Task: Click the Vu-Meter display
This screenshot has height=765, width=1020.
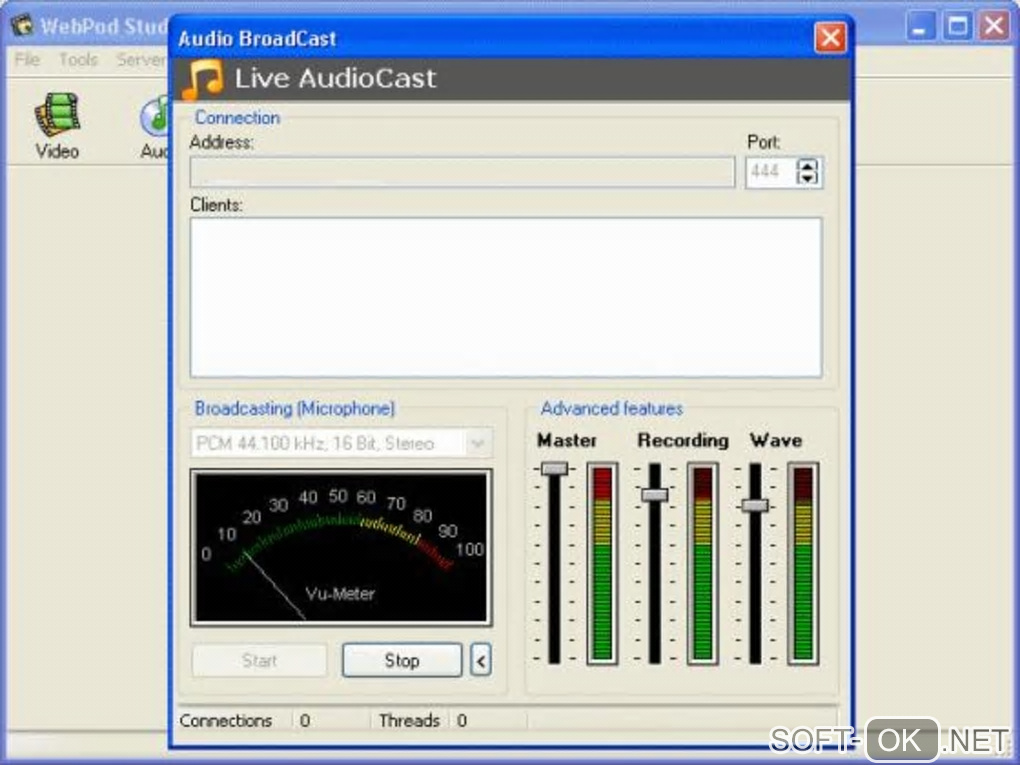Action: click(341, 548)
